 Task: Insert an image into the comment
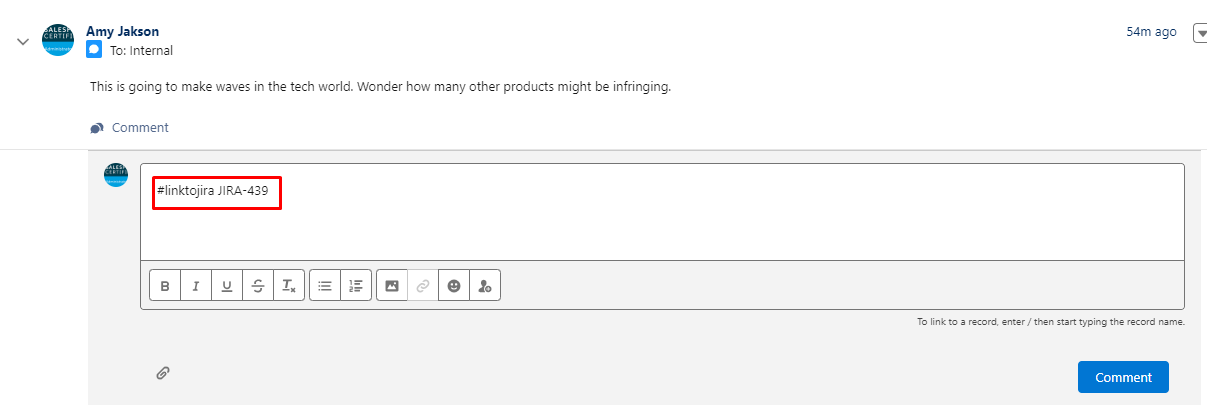click(392, 286)
